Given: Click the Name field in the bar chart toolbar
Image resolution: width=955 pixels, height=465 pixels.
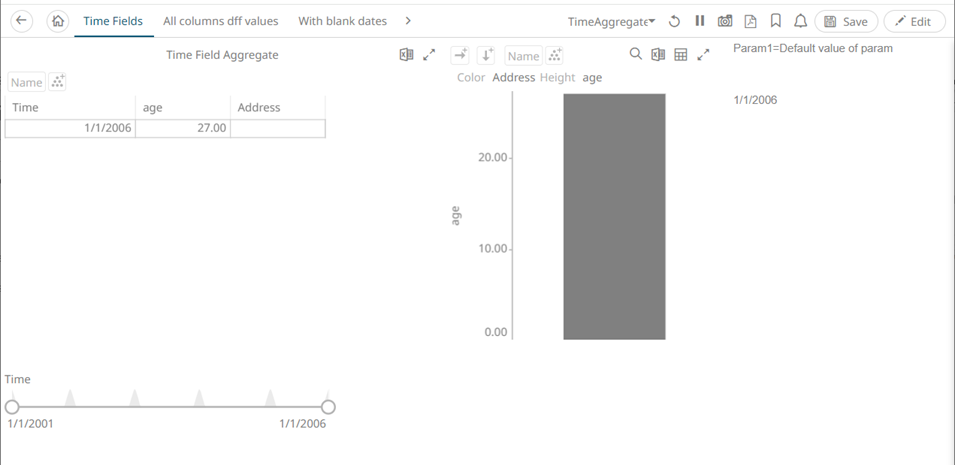Looking at the screenshot, I should point(523,56).
